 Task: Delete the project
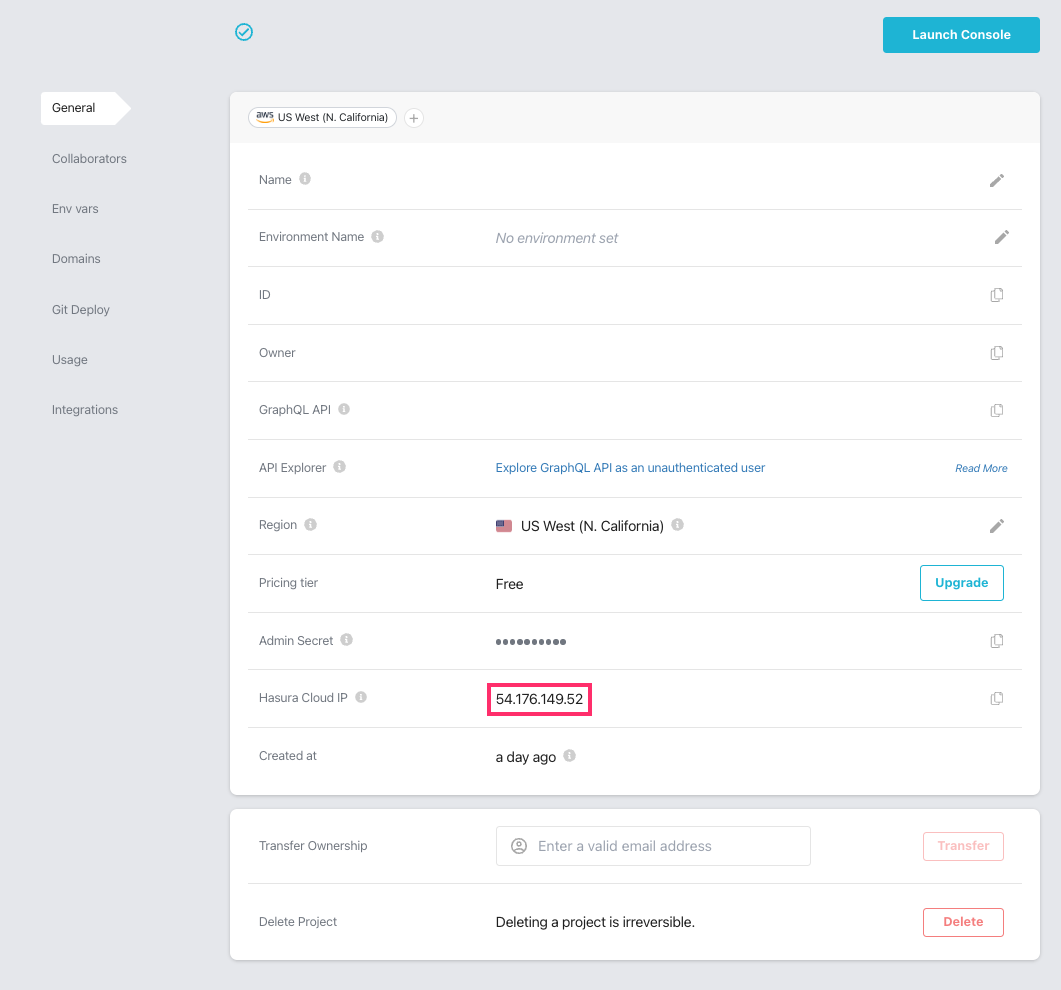click(x=962, y=921)
